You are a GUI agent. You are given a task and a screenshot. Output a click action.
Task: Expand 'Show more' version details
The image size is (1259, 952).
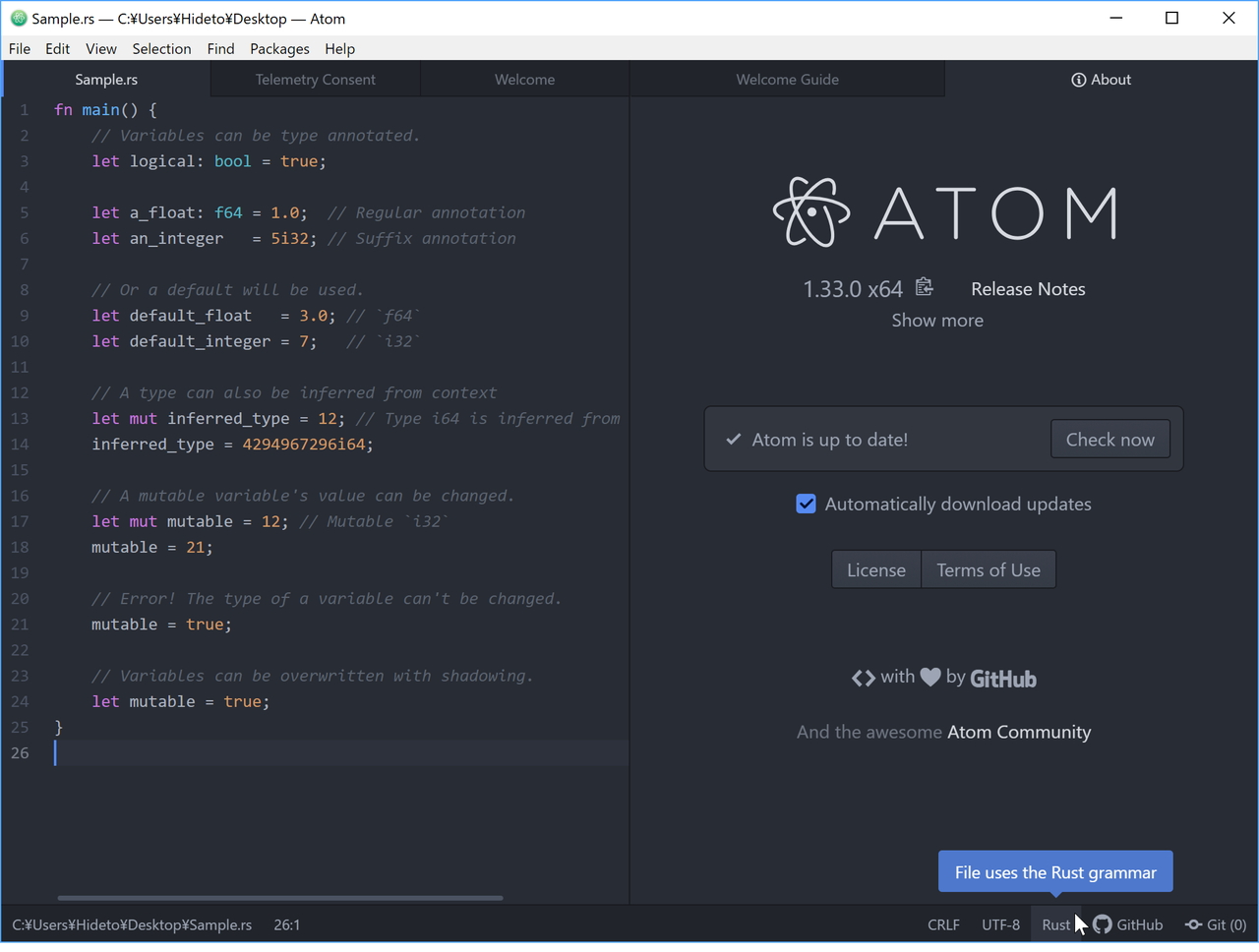pyautogui.click(x=936, y=320)
